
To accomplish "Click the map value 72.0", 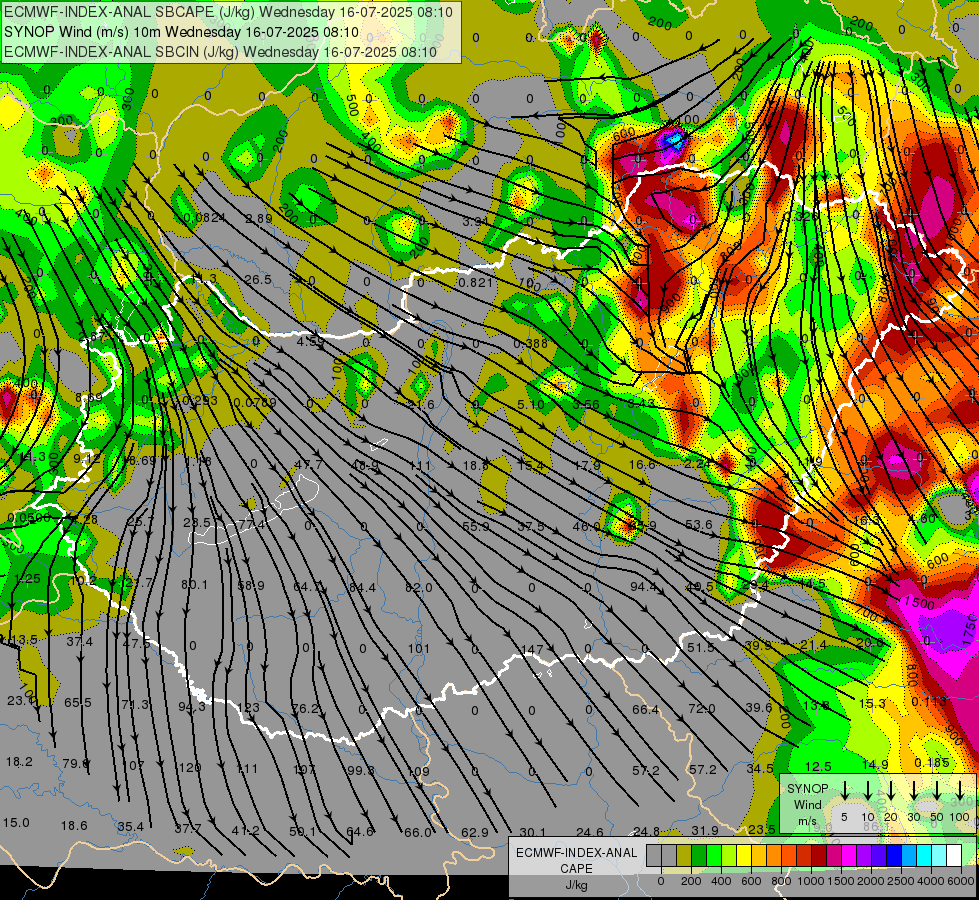I will pos(702,709).
